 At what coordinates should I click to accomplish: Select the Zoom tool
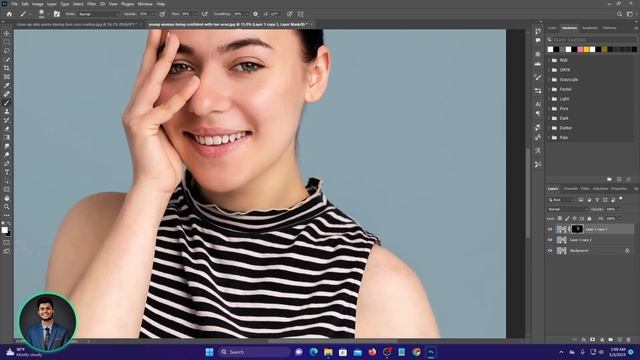tap(7, 207)
